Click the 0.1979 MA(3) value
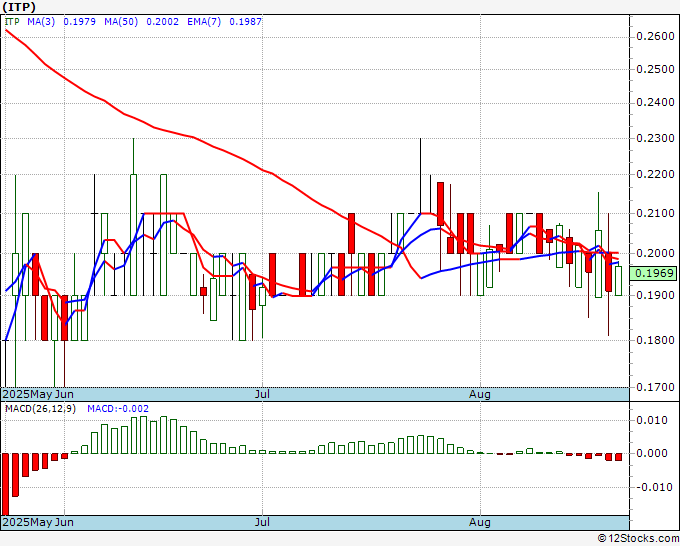Viewport: 680px width, 546px height. pos(79,22)
